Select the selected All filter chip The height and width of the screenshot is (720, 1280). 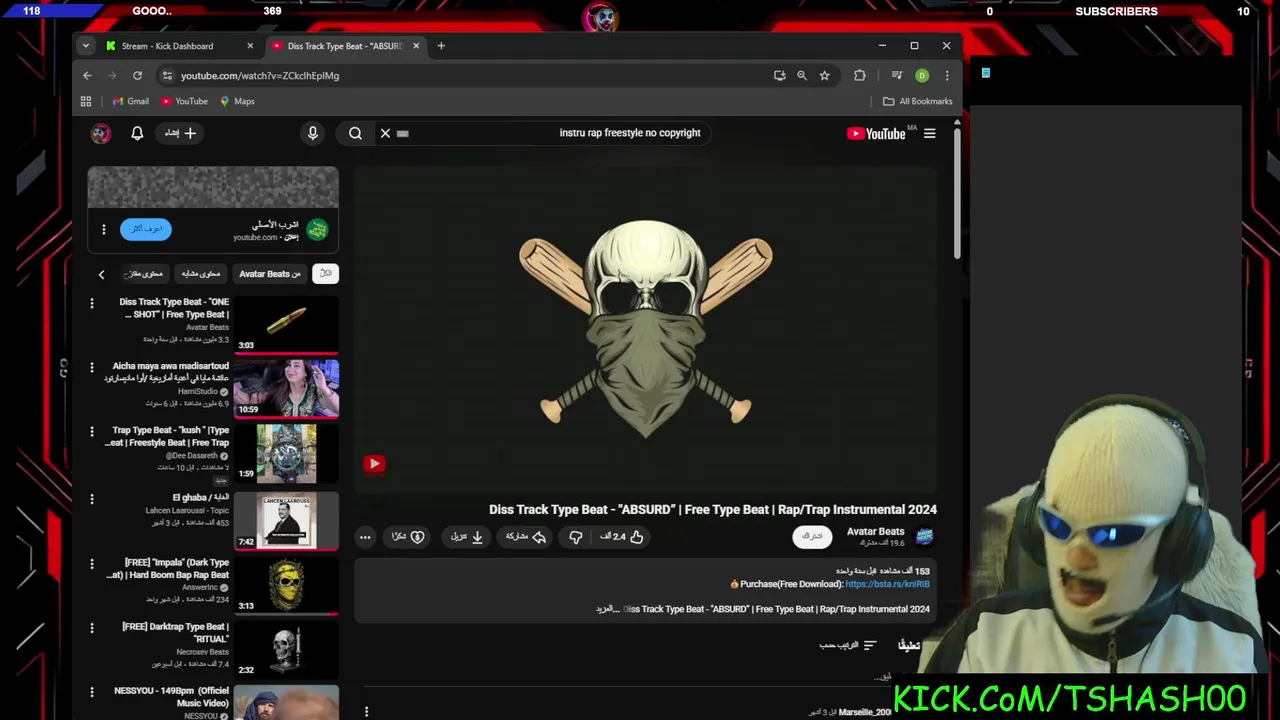pos(325,274)
